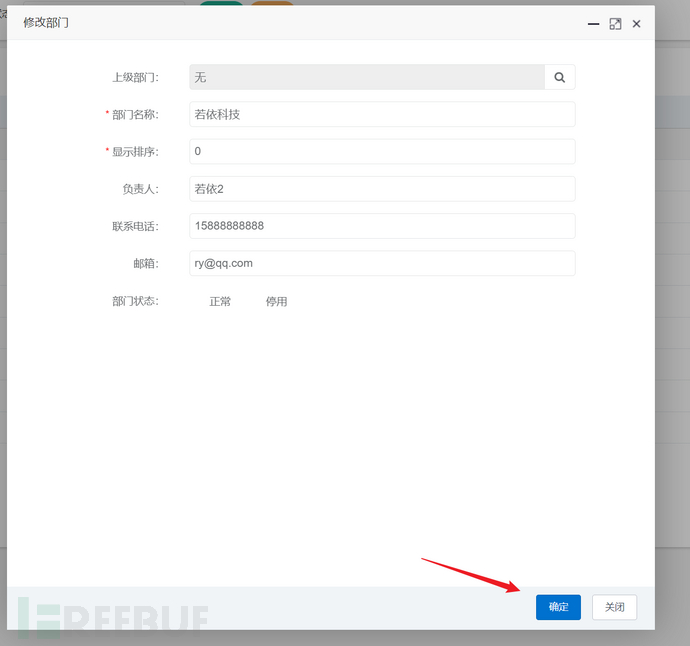This screenshot has height=646, width=690.
Task: Select the 停用 department status option
Action: coord(276,301)
